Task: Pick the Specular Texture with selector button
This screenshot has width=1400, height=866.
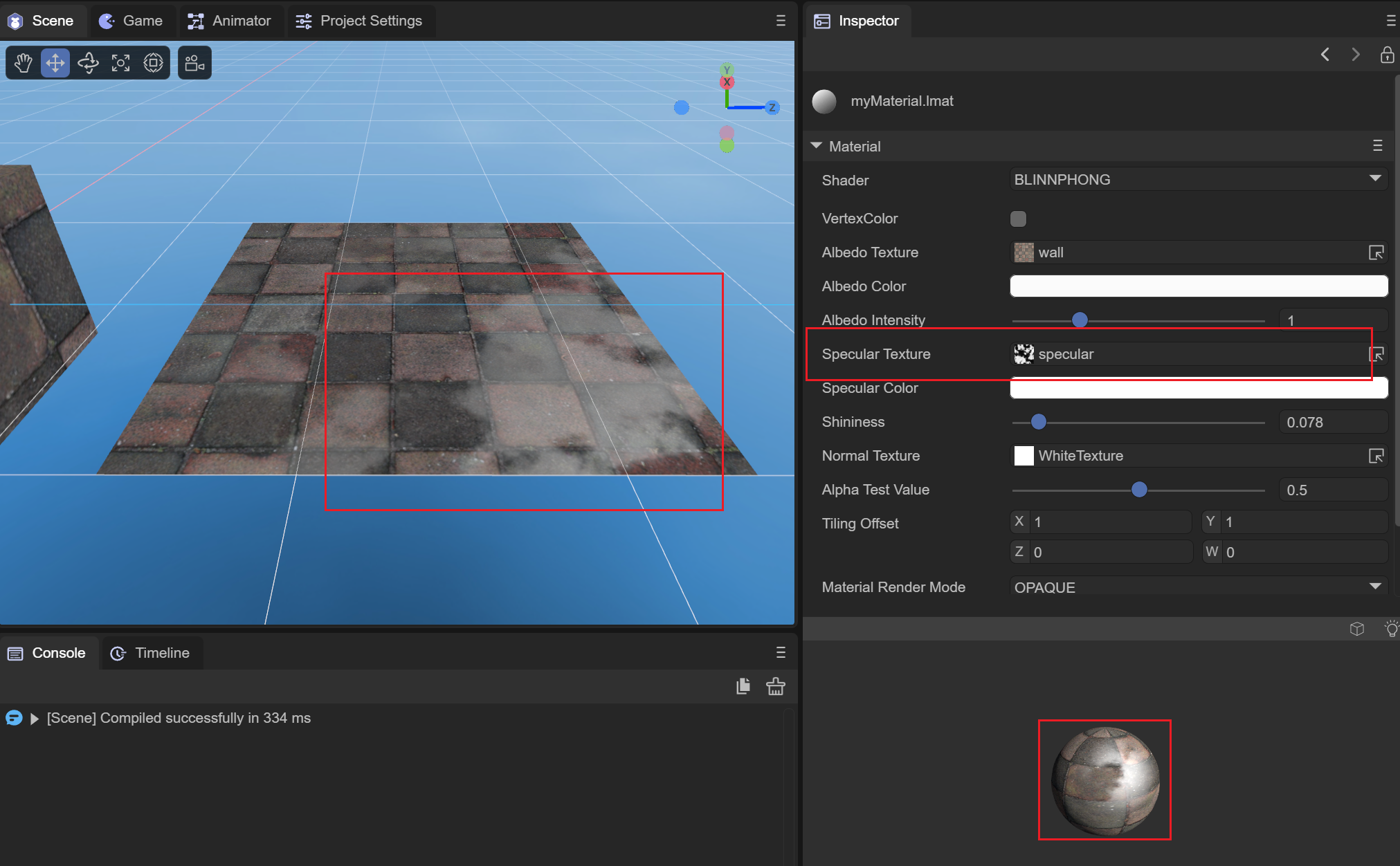Action: click(x=1376, y=354)
